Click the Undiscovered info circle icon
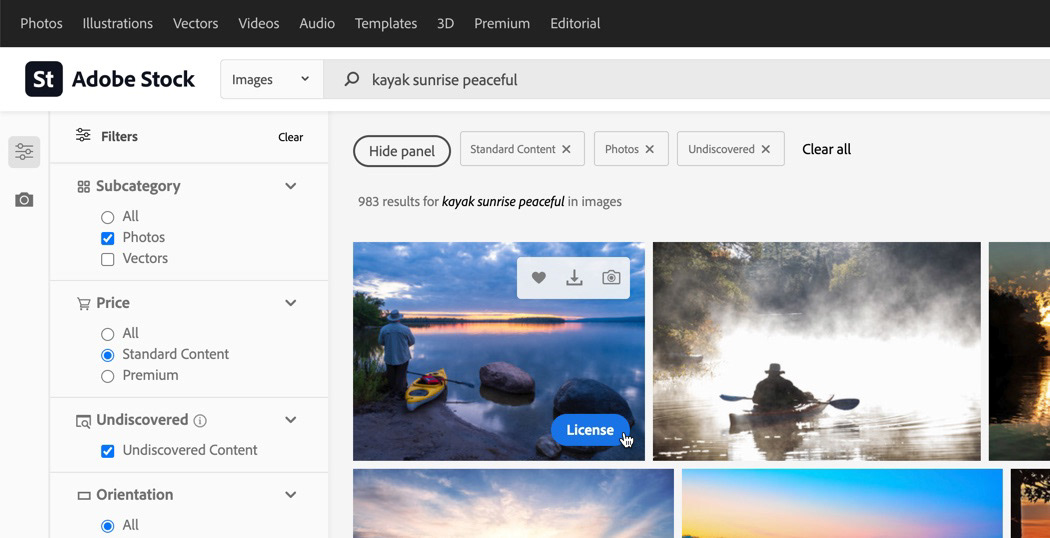Viewport: 1050px width, 538px height. point(200,421)
